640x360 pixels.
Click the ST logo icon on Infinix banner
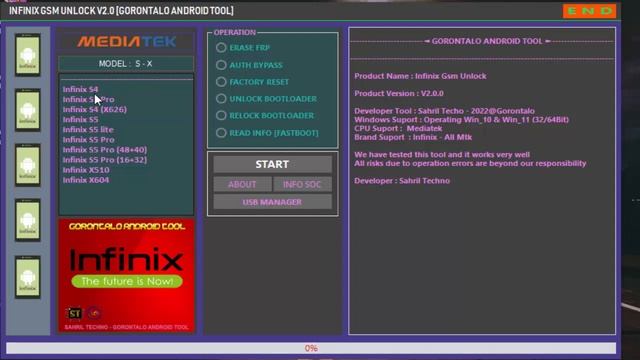coord(74,313)
